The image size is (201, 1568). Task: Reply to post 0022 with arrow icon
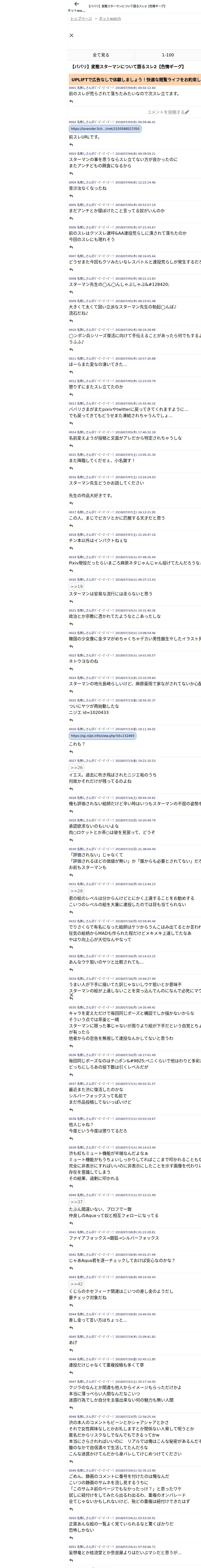pyautogui.click(x=71, y=647)
